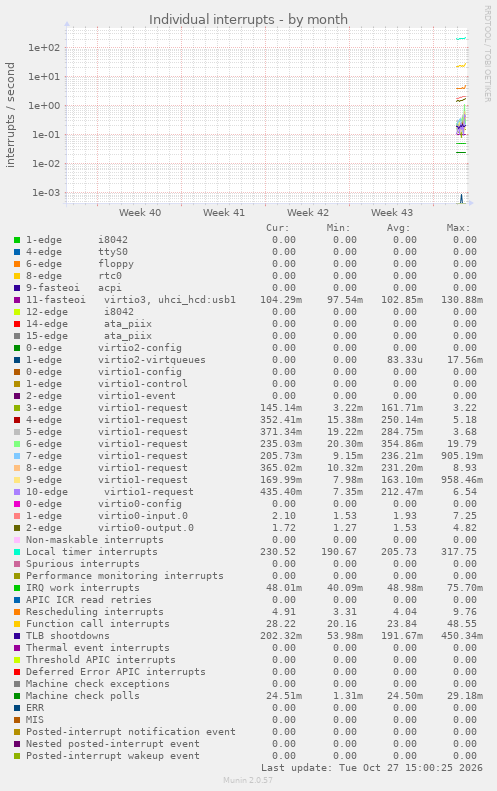Click the Thermal event interrupts label
This screenshot has height=791, width=497.
tap(98, 648)
